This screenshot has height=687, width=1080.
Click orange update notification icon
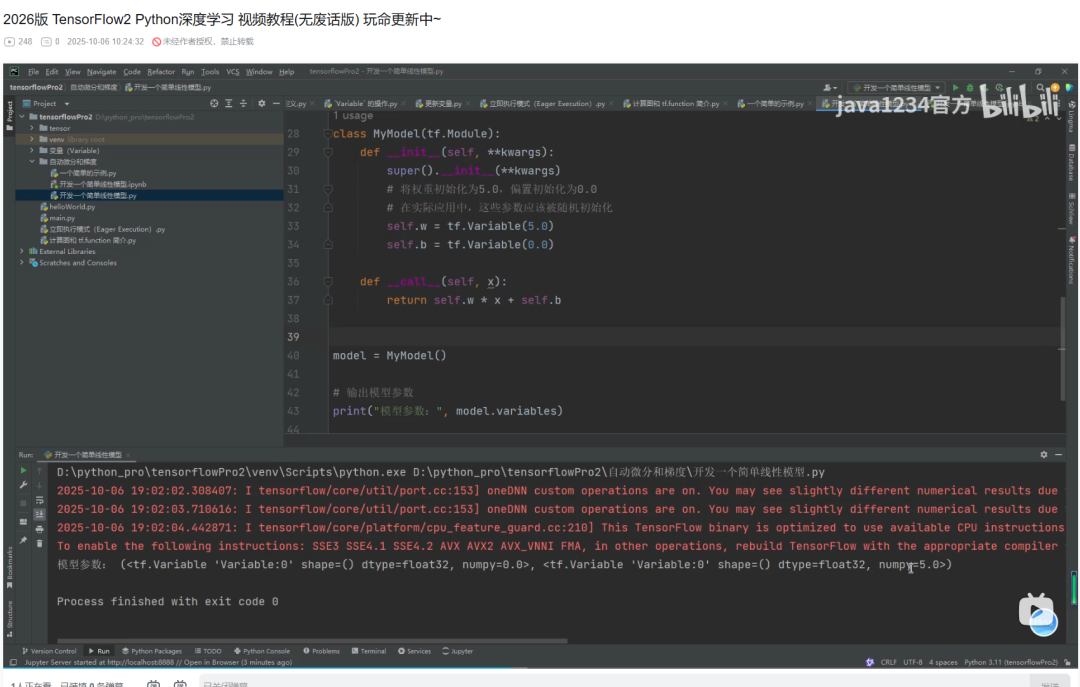1055,88
